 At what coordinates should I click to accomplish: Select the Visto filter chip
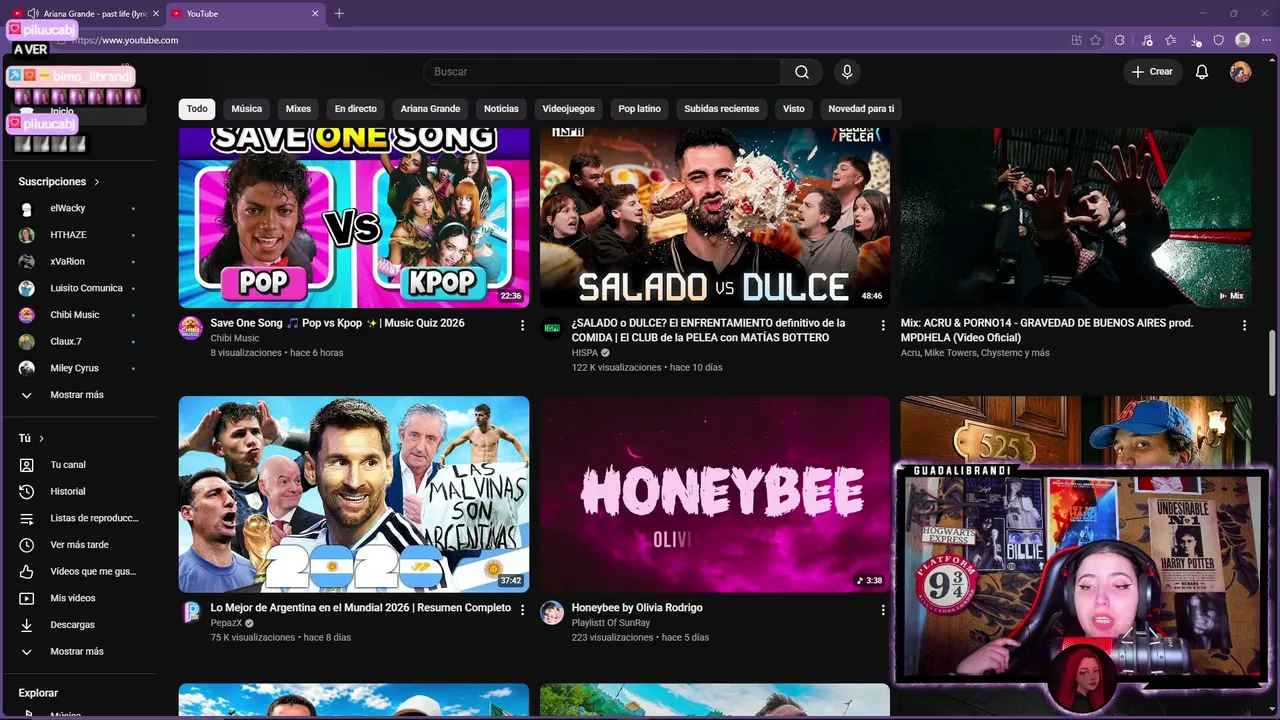click(x=794, y=109)
